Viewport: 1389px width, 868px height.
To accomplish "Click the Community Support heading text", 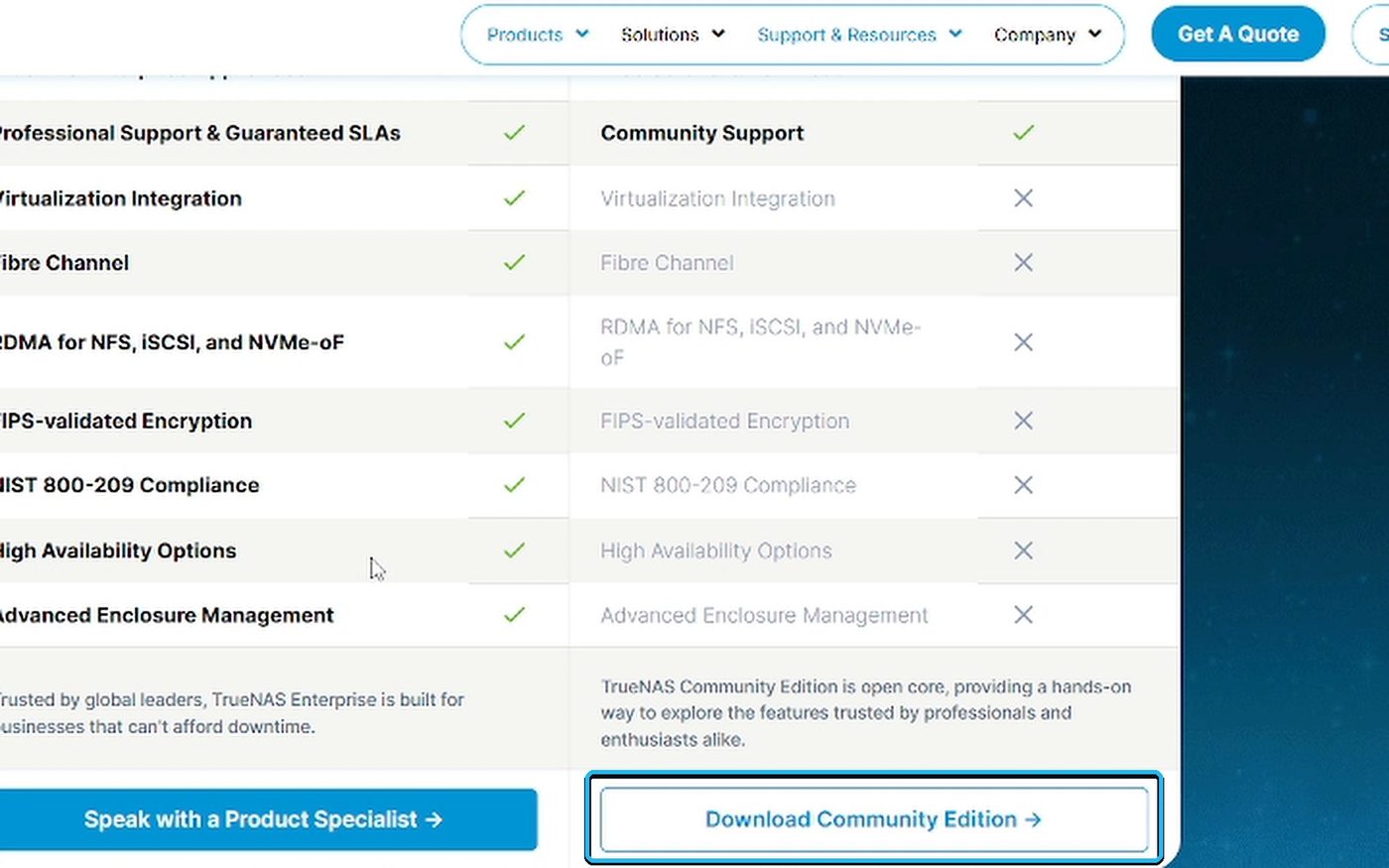I will [702, 133].
